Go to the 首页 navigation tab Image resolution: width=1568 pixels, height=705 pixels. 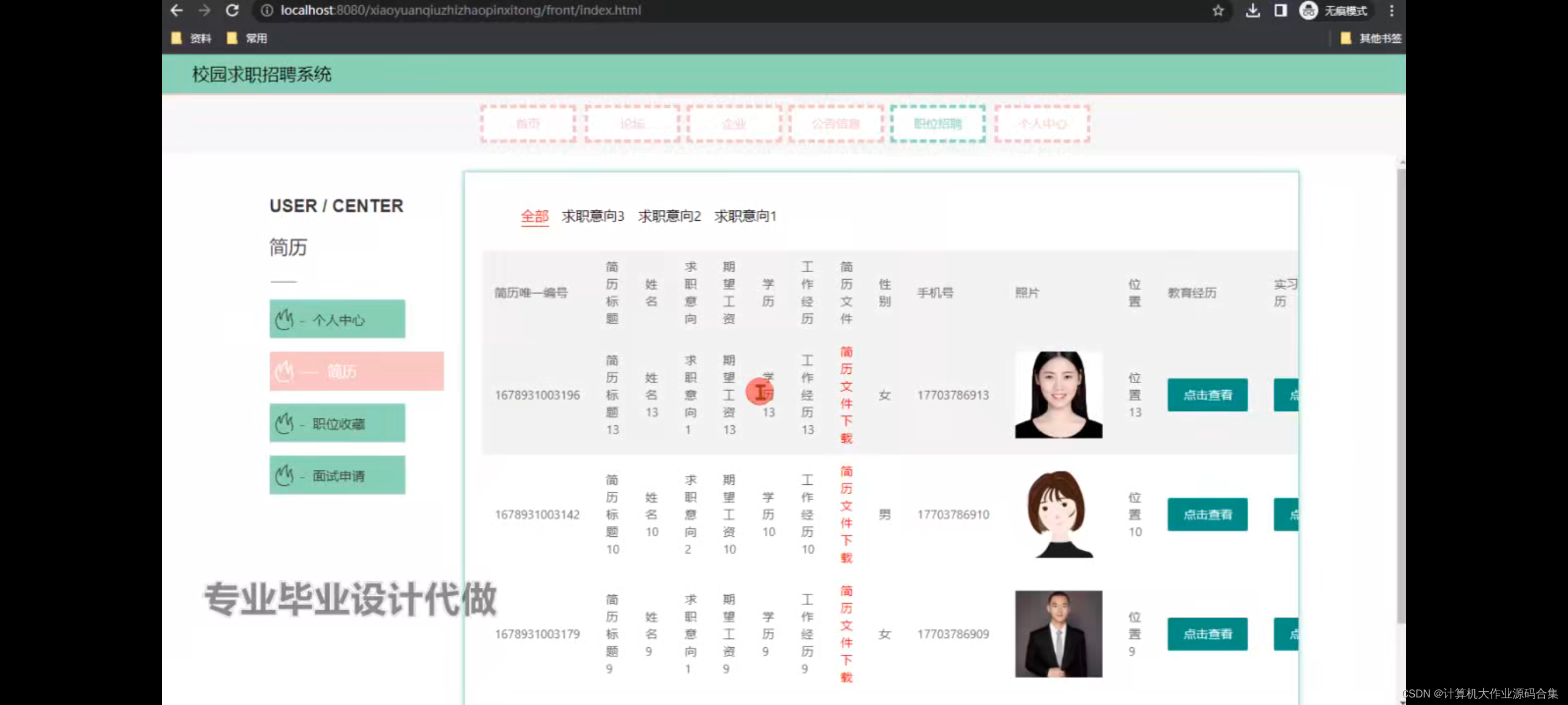(x=528, y=124)
